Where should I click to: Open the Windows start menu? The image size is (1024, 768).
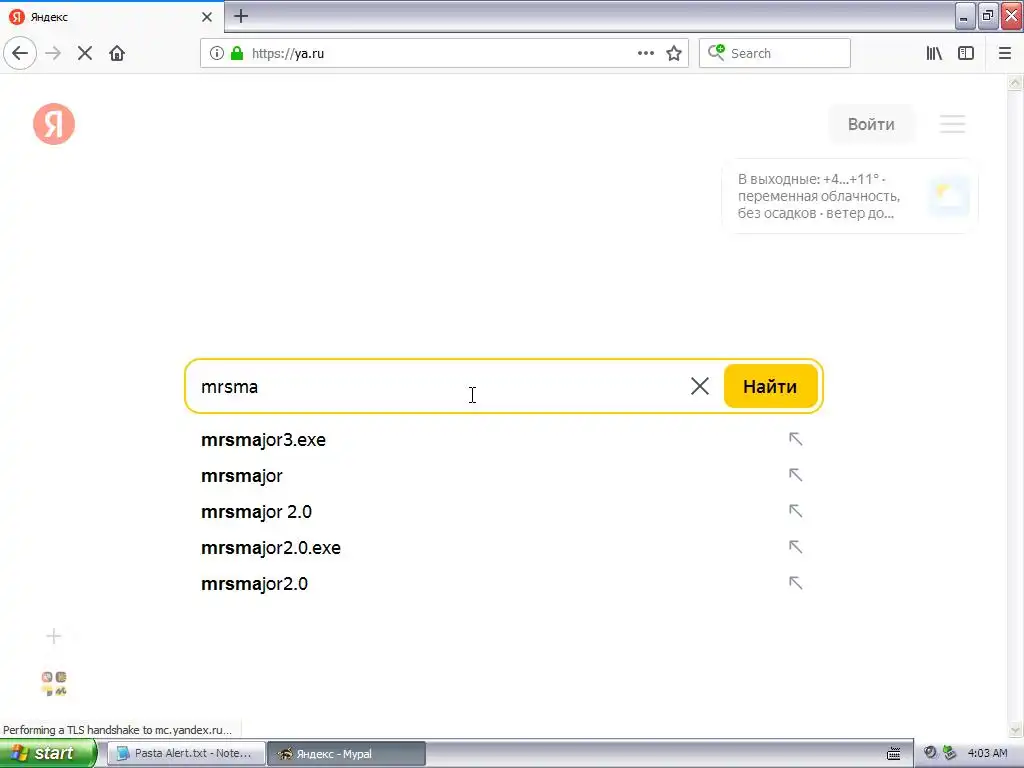[48, 753]
